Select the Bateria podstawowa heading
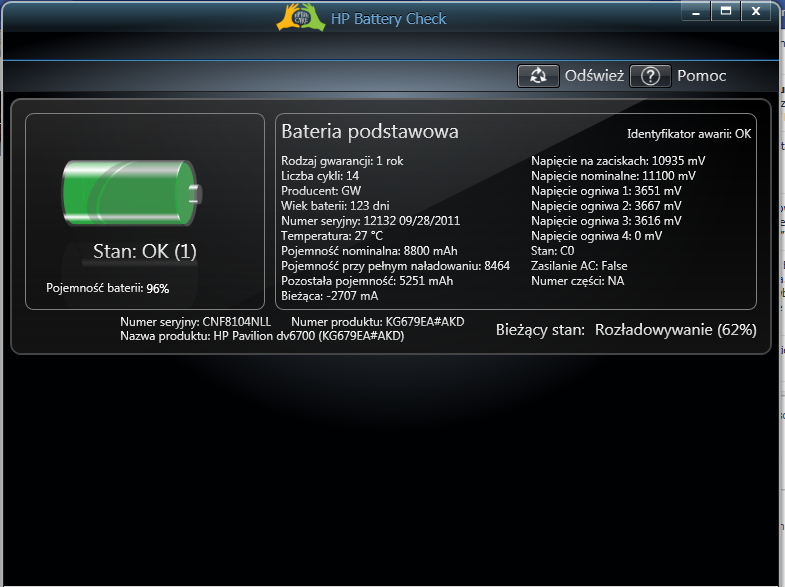Screen dimensions: 785x587 pyautogui.click(x=369, y=131)
